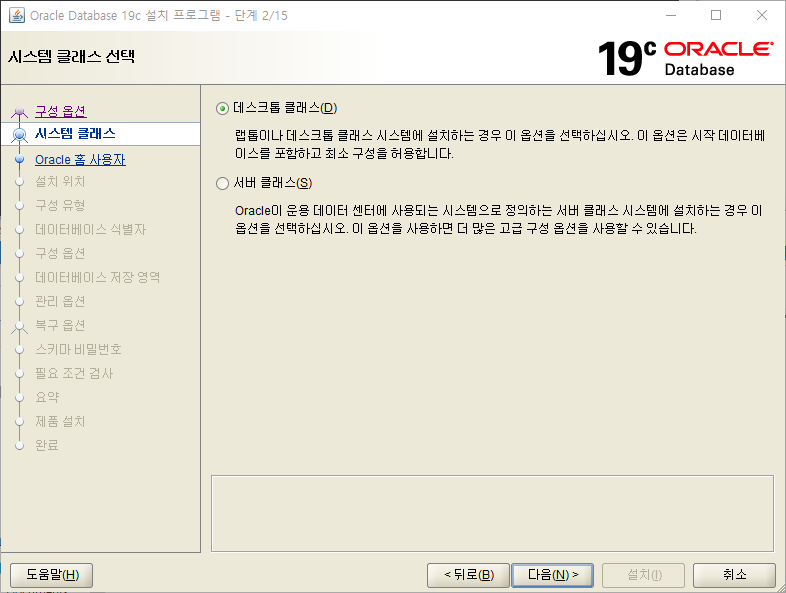
Task: Click the 시스템 클래스 current step marker icon
Action: (x=20, y=134)
